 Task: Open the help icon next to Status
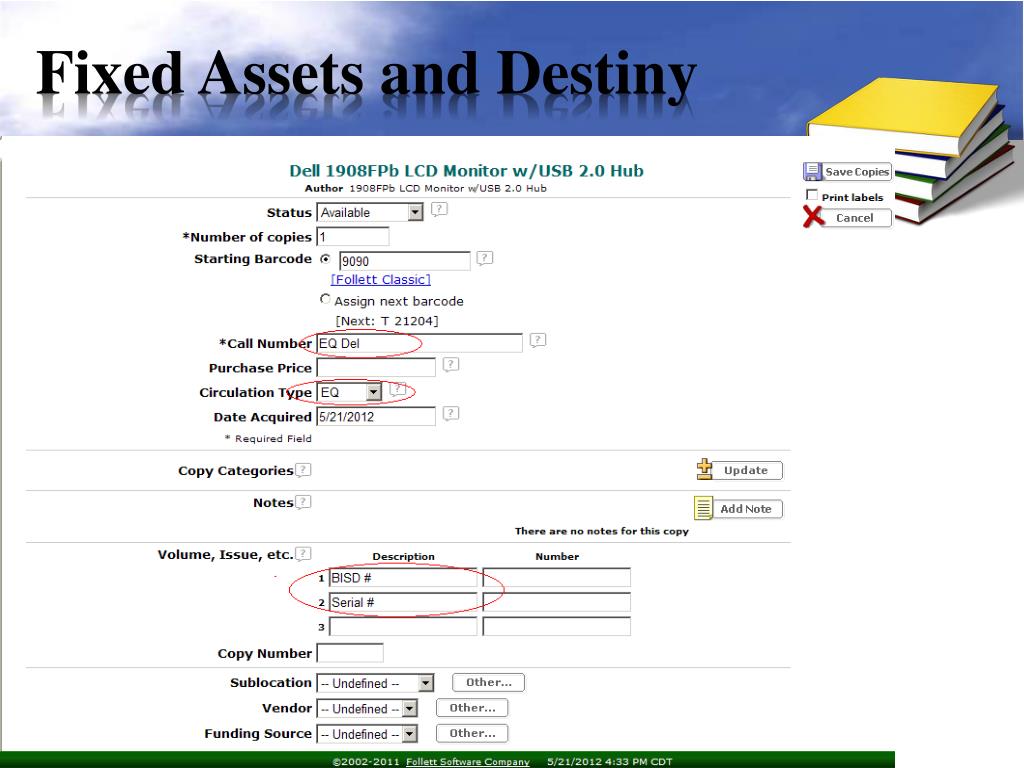[440, 210]
